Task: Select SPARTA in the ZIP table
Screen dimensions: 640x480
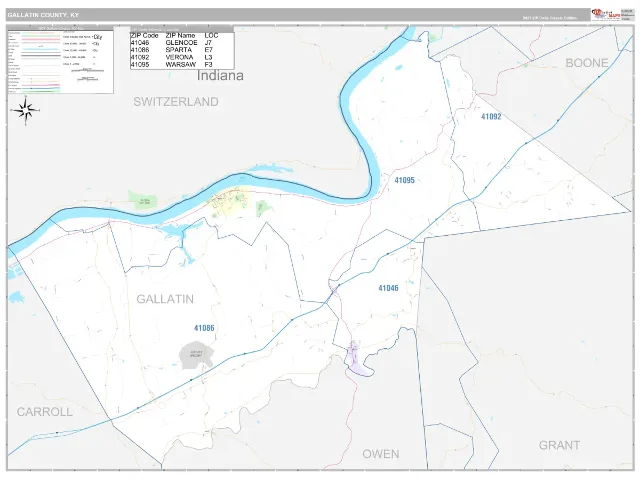Action: [x=178, y=50]
